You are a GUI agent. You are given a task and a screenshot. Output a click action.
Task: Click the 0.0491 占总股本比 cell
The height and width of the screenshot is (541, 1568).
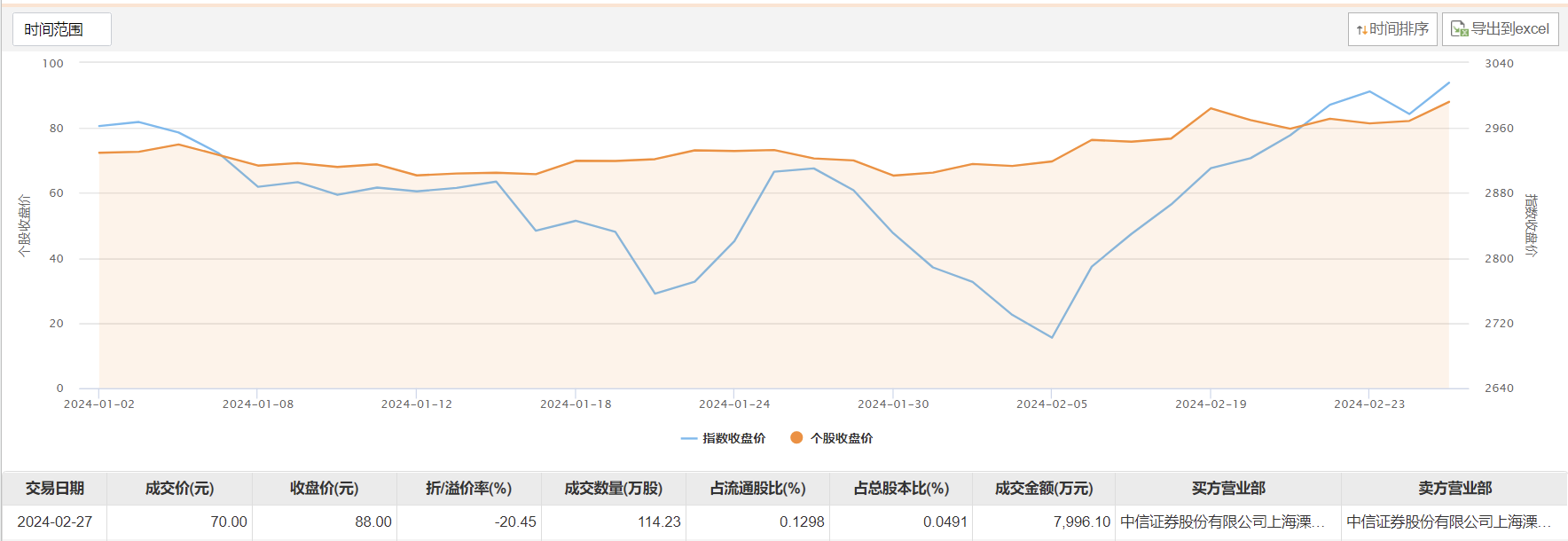(901, 521)
